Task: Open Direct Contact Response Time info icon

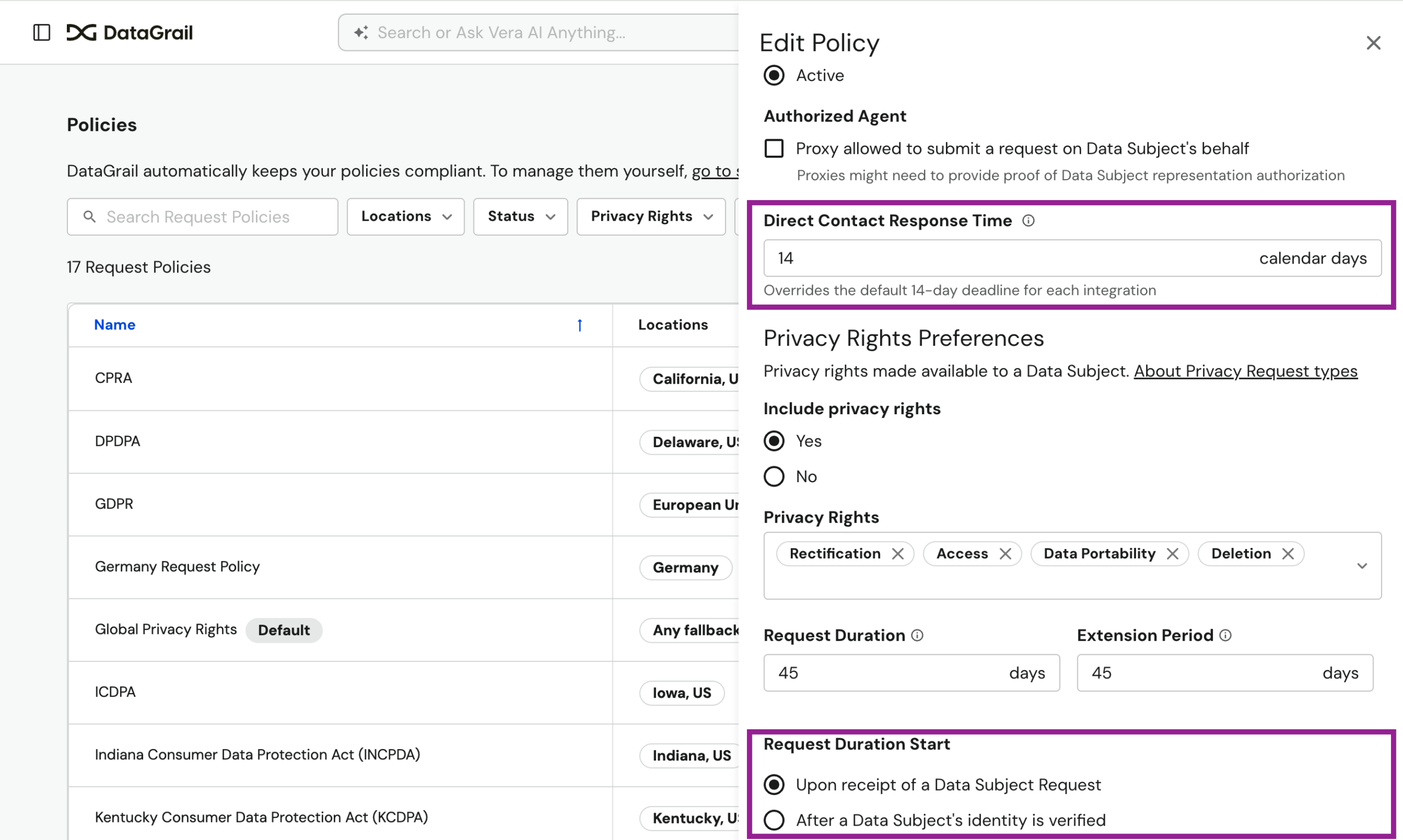Action: 1028,221
